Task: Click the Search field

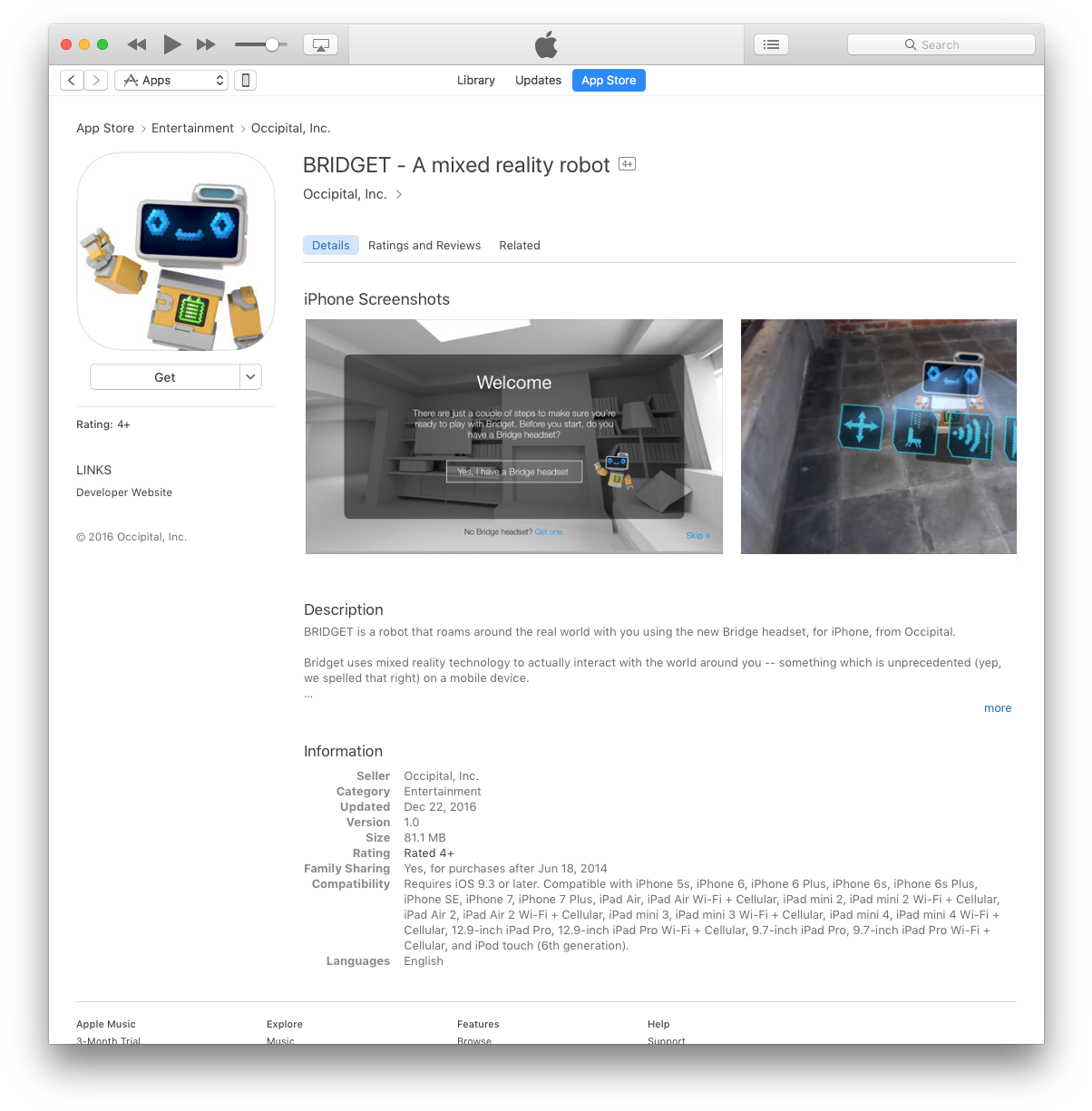Action: [x=941, y=44]
